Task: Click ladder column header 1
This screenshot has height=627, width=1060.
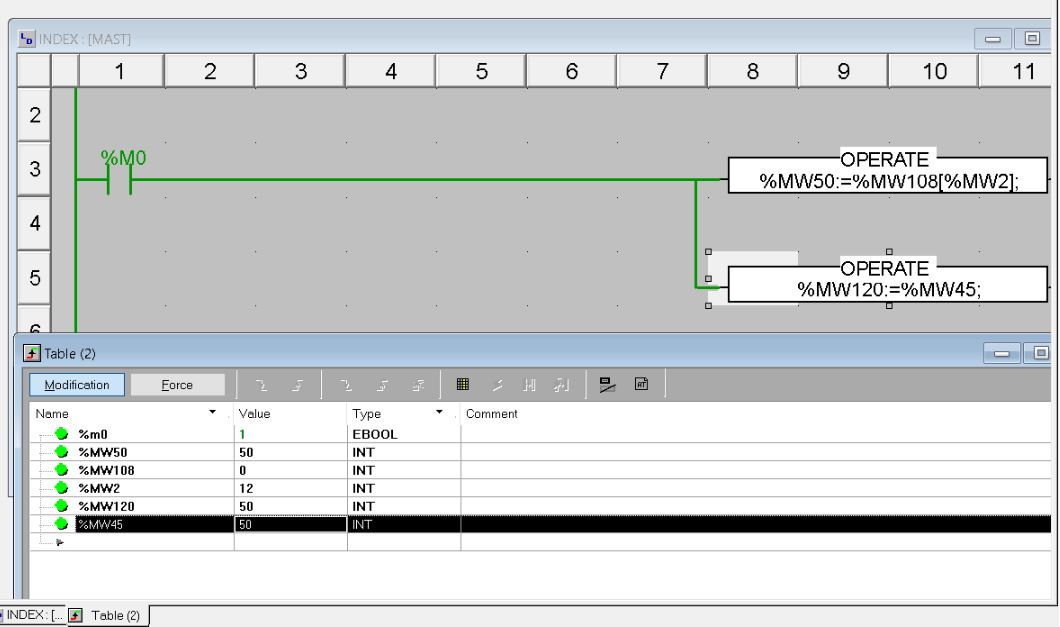Action: click(120, 70)
